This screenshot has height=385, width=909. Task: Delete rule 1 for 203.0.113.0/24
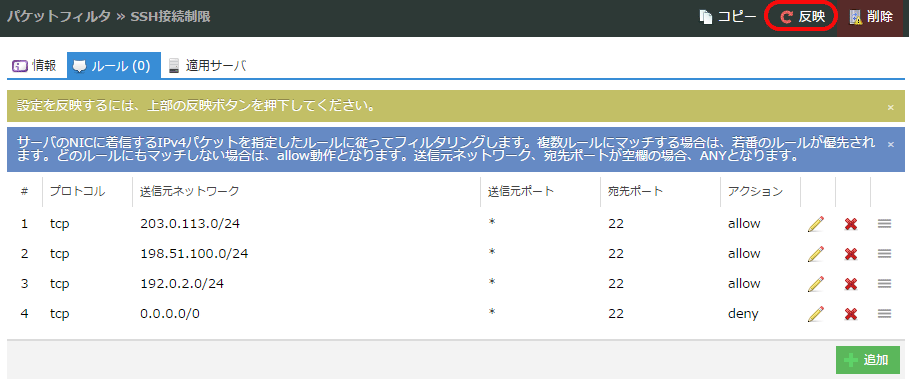851,224
